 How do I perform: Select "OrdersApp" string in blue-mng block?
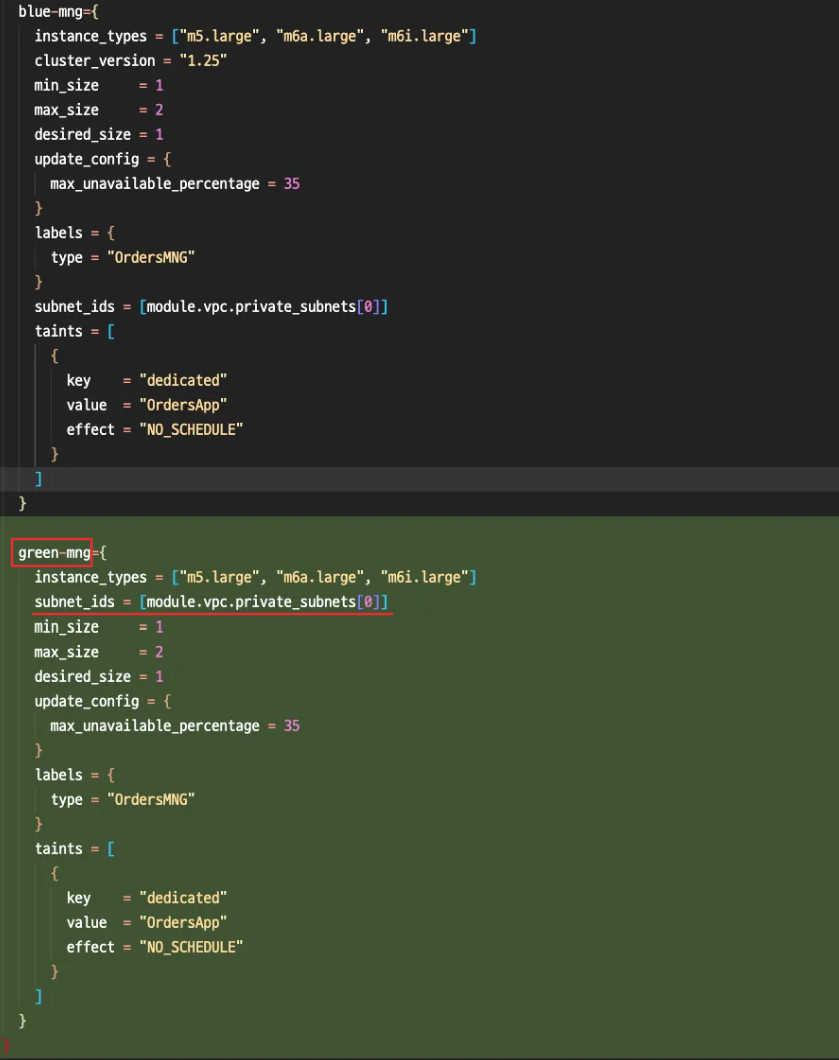pyautogui.click(x=183, y=406)
